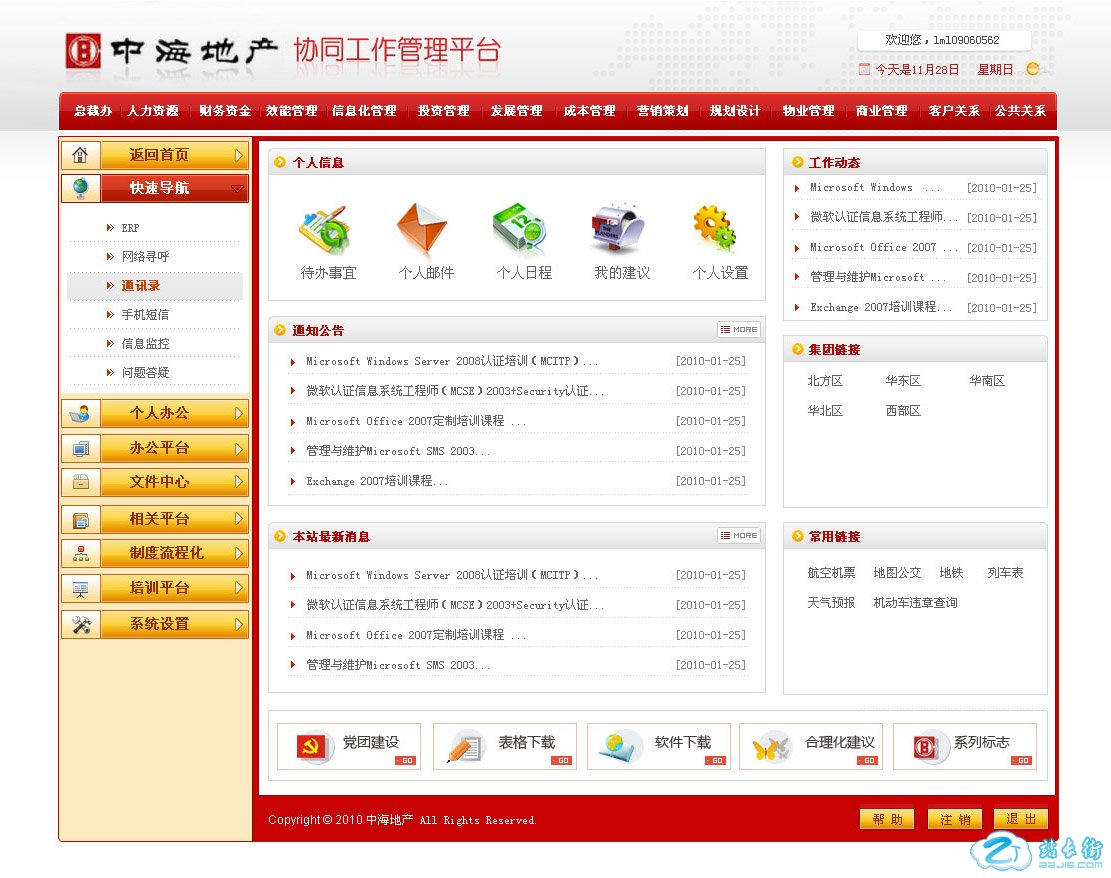1111x878 pixels.
Task: Expand the 文件中心 sidebar section
Action: click(x=238, y=482)
